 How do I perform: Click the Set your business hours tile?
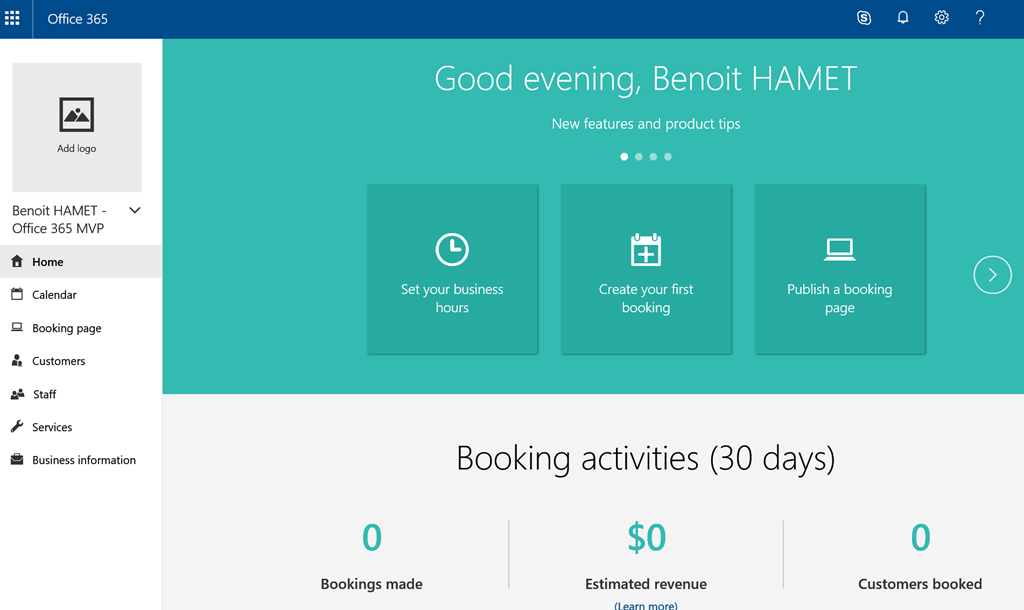[452, 269]
